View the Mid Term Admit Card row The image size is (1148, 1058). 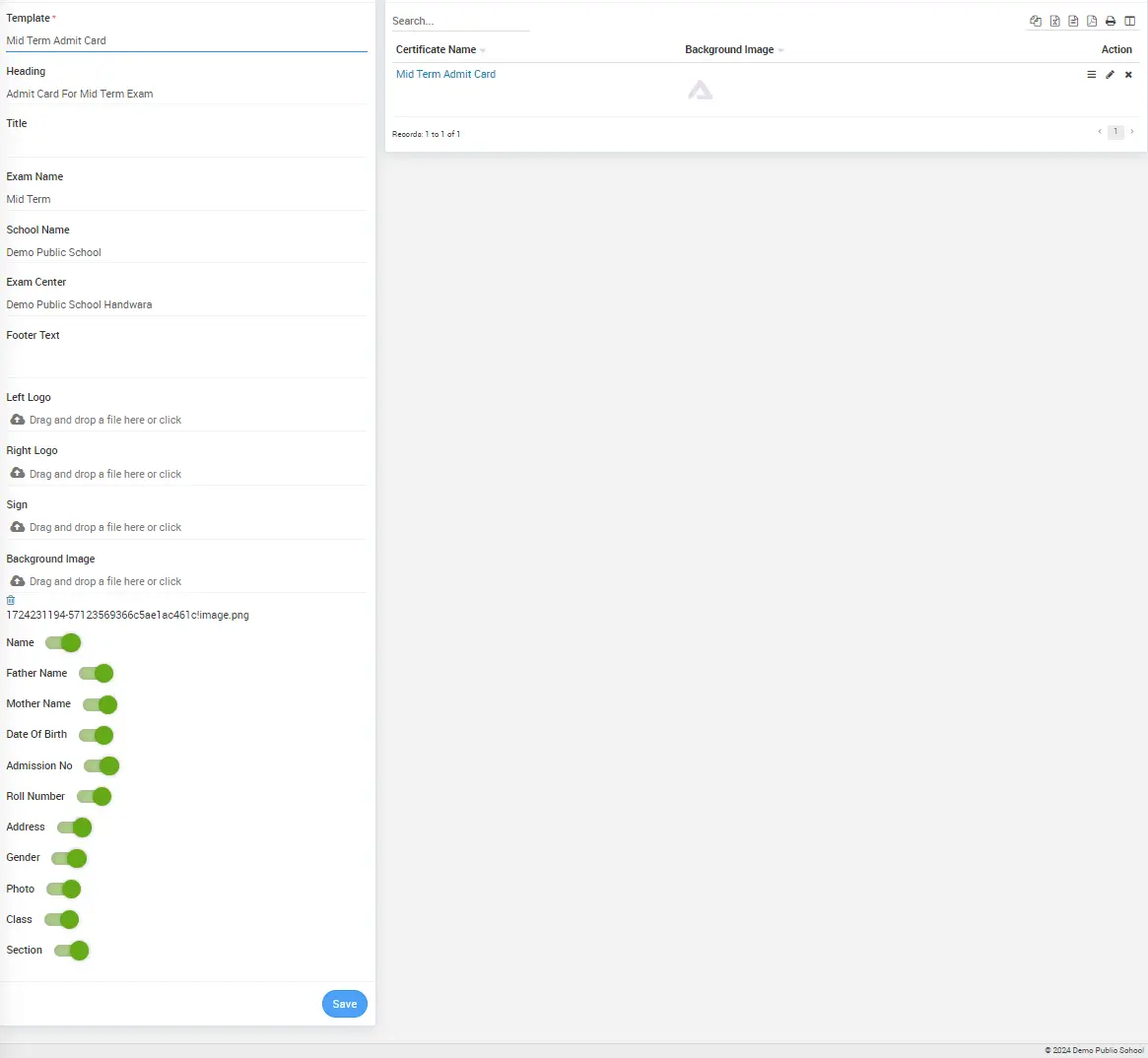(x=1091, y=75)
